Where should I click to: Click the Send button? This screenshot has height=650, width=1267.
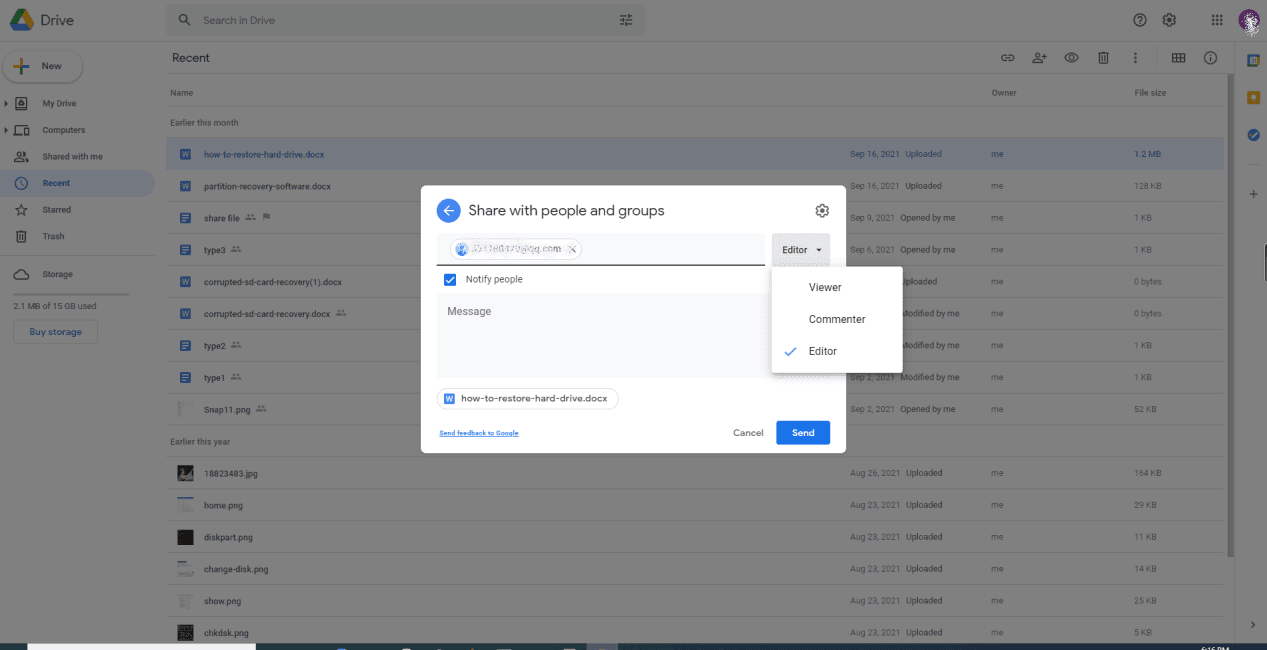click(x=803, y=433)
